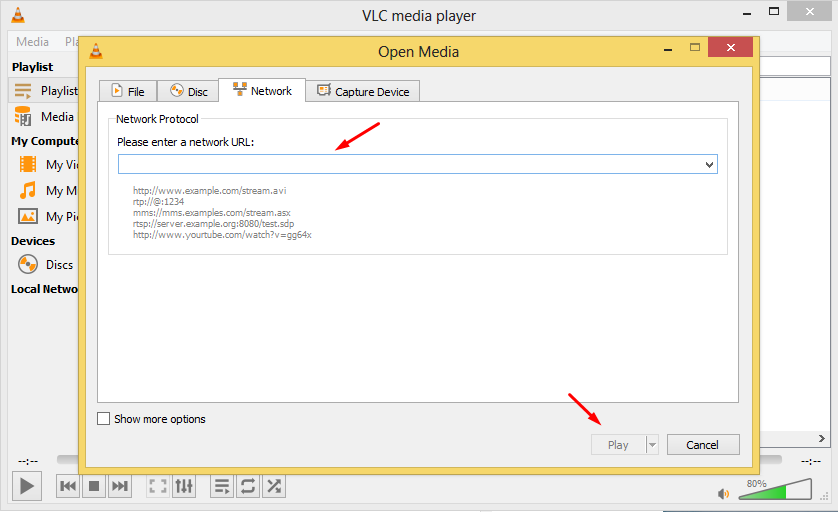Click example rtsp://server.example.org:8080/test.sdp text

click(x=213, y=223)
